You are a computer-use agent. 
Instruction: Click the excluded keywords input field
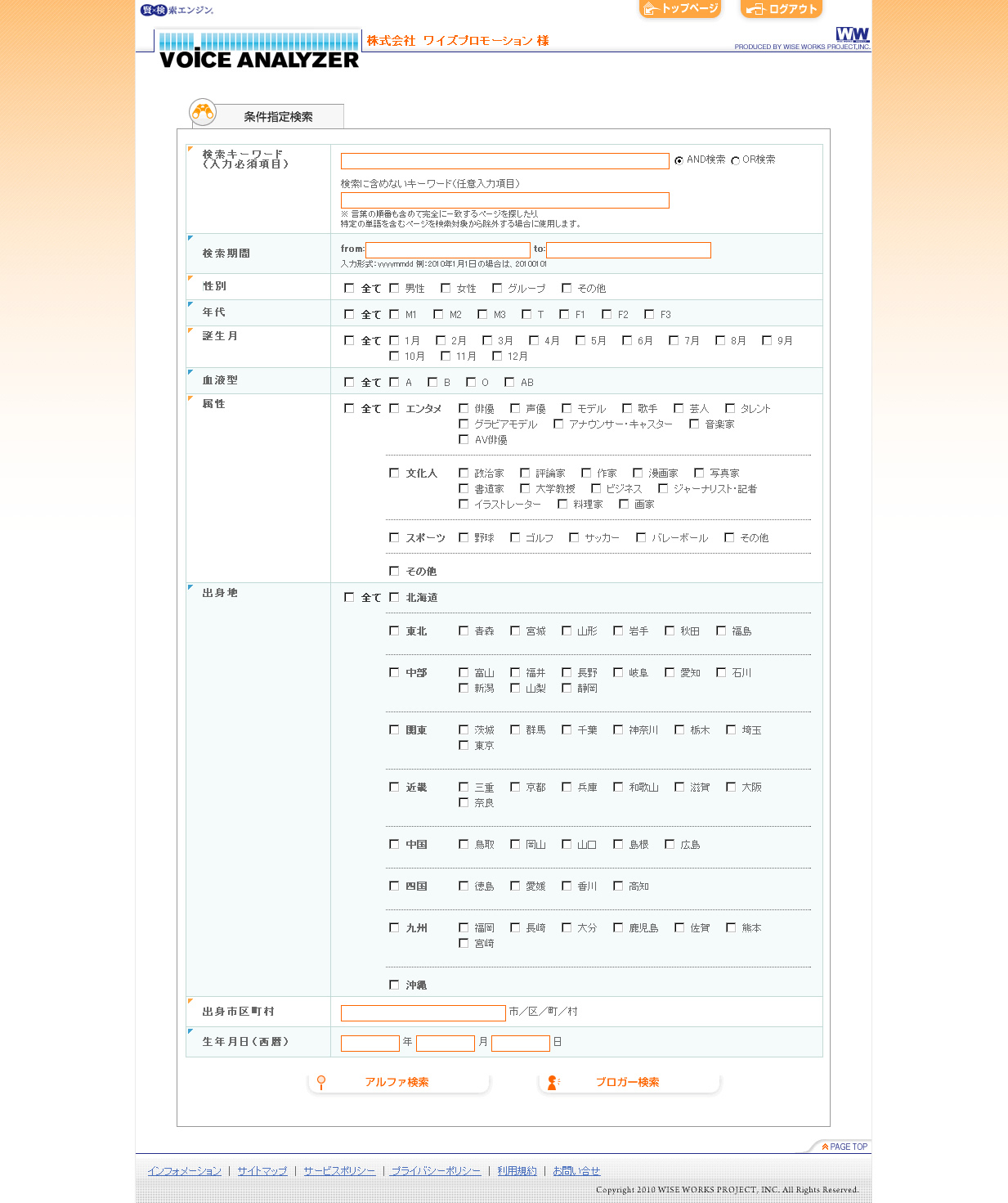[505, 200]
